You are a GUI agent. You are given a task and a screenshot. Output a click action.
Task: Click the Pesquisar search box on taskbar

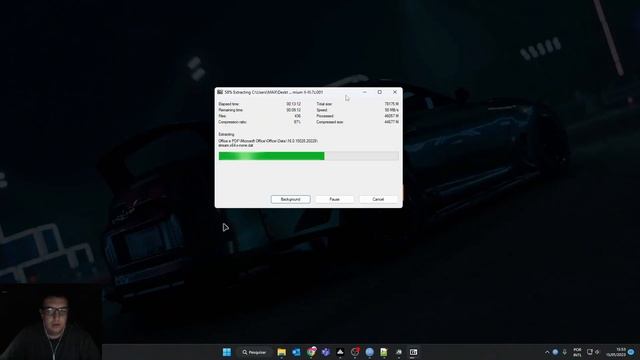(254, 352)
